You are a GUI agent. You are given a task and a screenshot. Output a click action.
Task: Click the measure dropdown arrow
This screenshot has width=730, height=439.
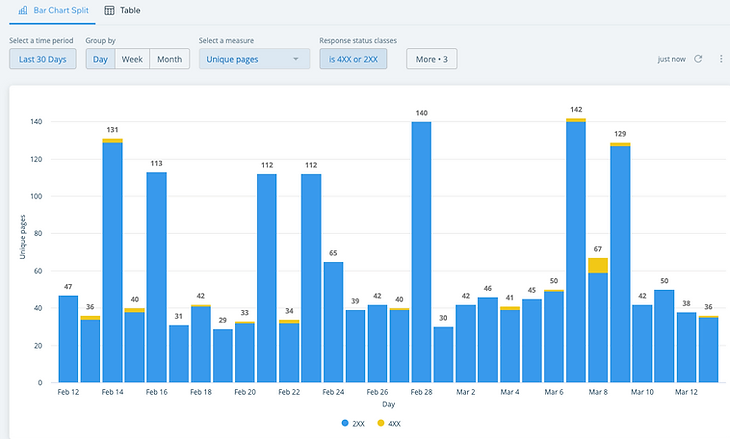pos(296,59)
